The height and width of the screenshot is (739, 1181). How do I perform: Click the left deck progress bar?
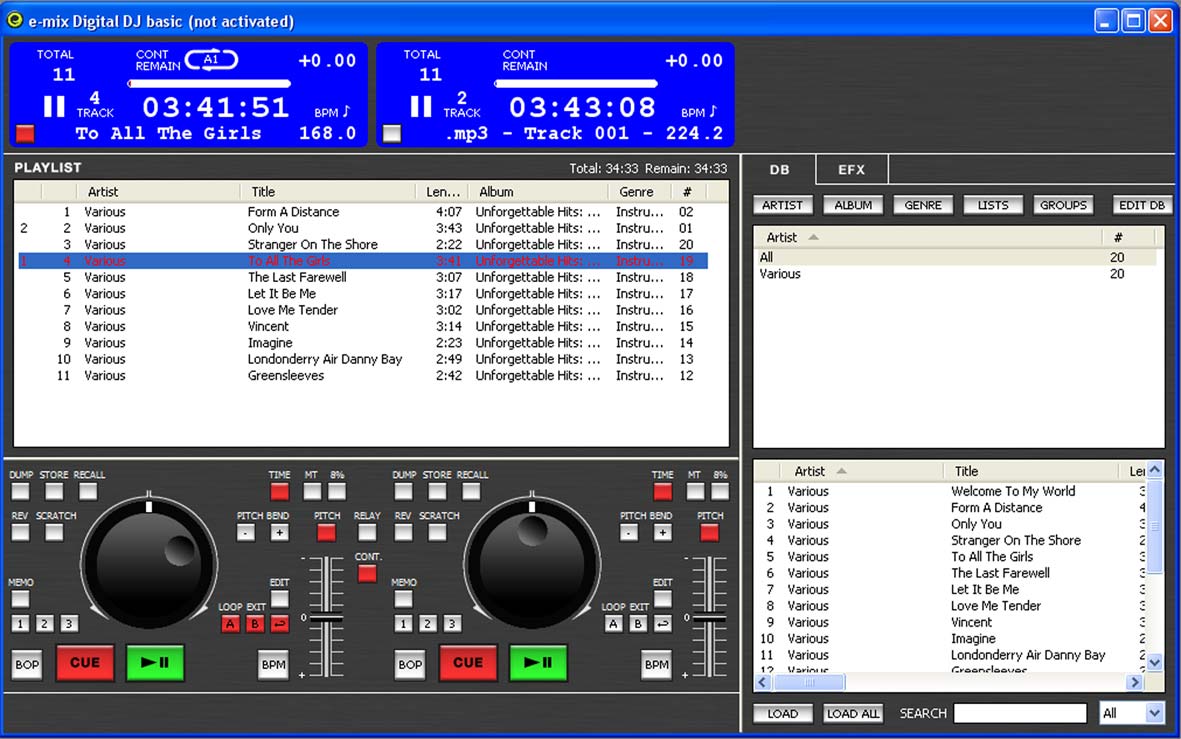pos(209,84)
